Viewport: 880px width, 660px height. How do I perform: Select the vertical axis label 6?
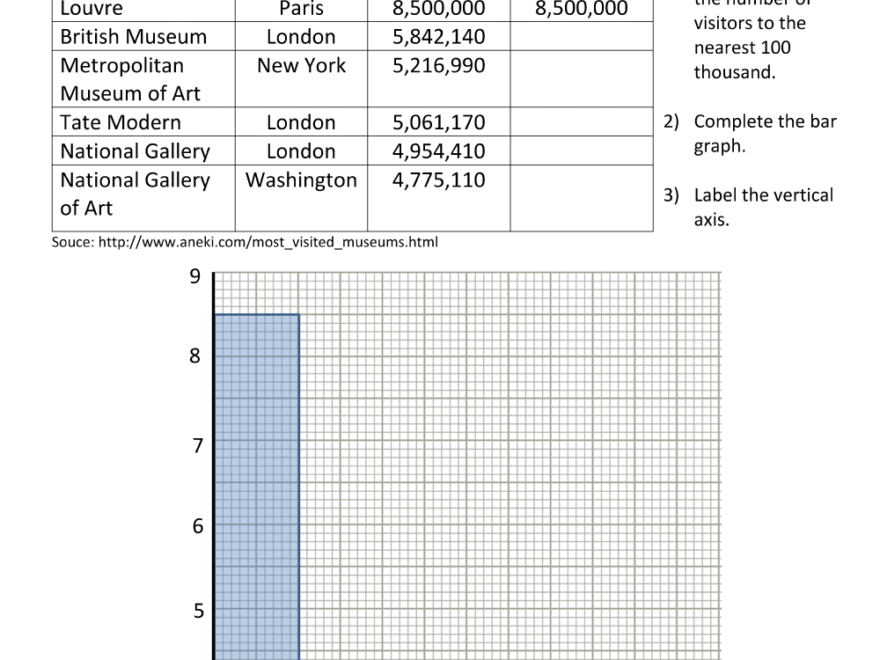coord(198,526)
